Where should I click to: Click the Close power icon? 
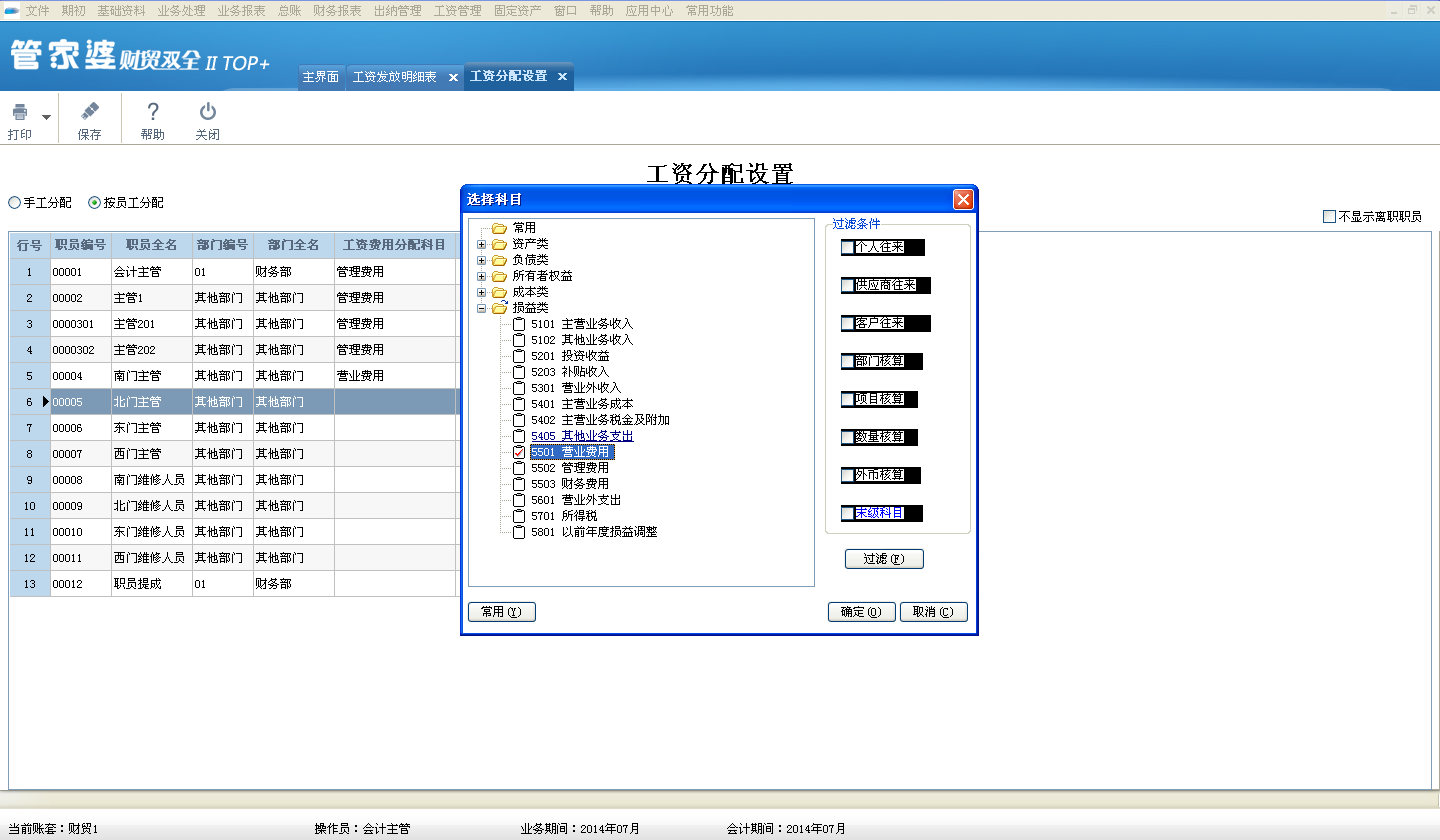point(207,112)
